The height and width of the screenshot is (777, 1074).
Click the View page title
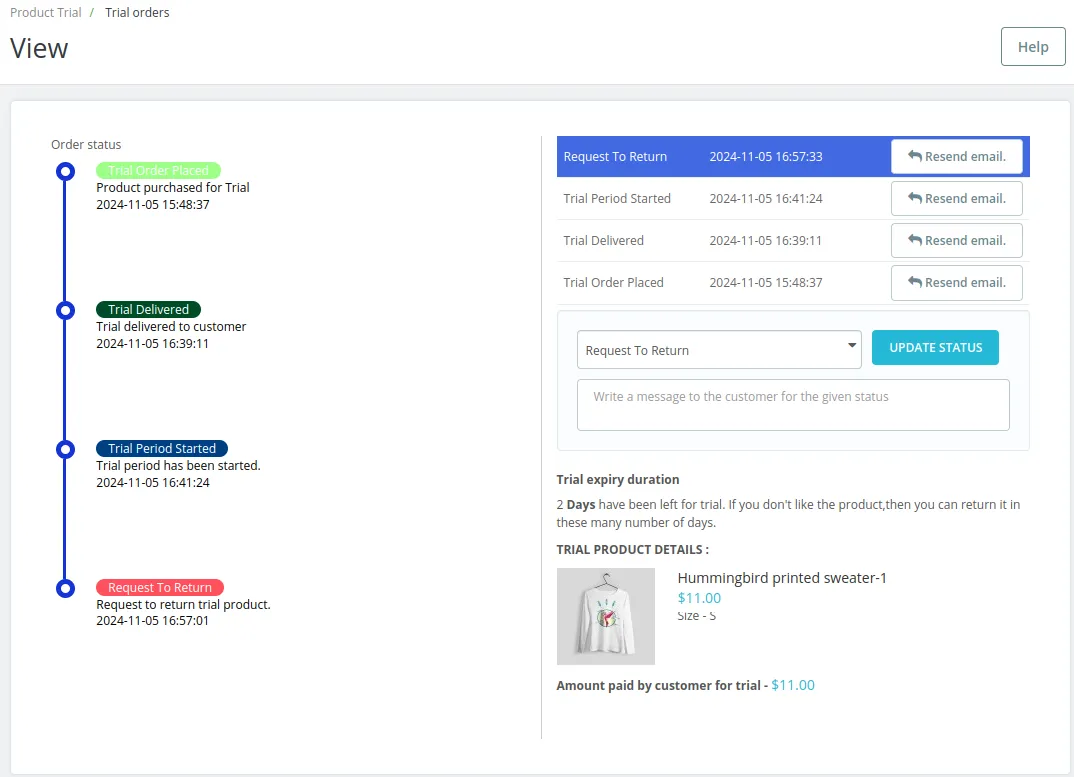coord(39,49)
